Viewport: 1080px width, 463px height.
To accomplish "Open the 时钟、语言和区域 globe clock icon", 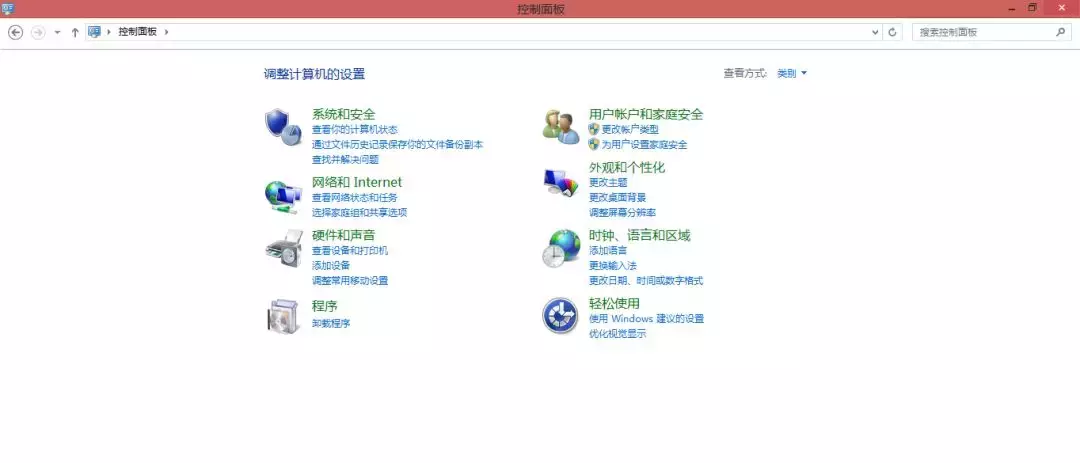I will (561, 249).
